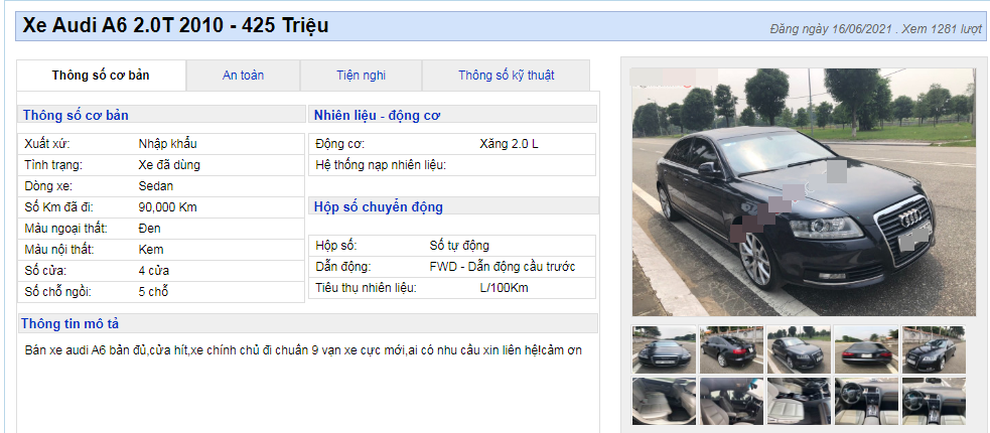This screenshot has width=990, height=433.
Task: Open the Thông số kỹ thuật tab
Action: [506, 76]
